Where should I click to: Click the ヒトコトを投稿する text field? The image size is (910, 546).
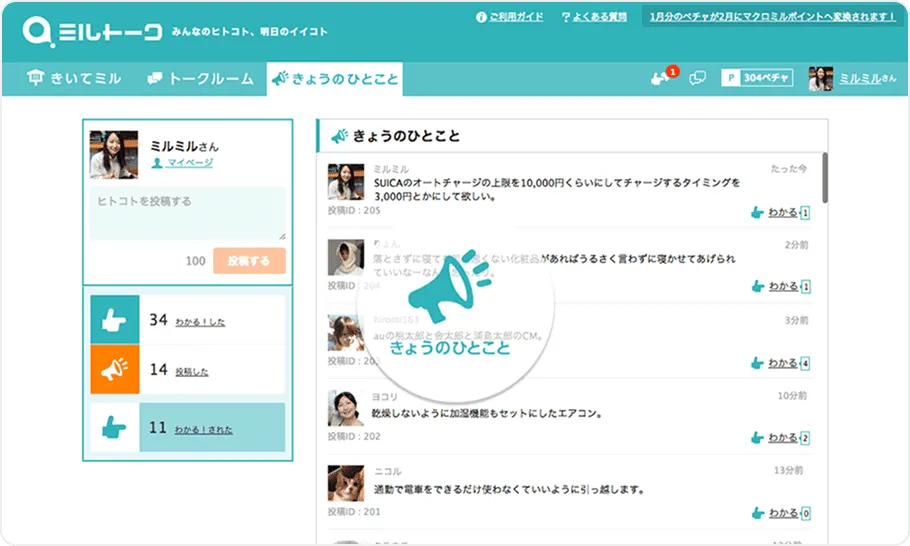[188, 213]
